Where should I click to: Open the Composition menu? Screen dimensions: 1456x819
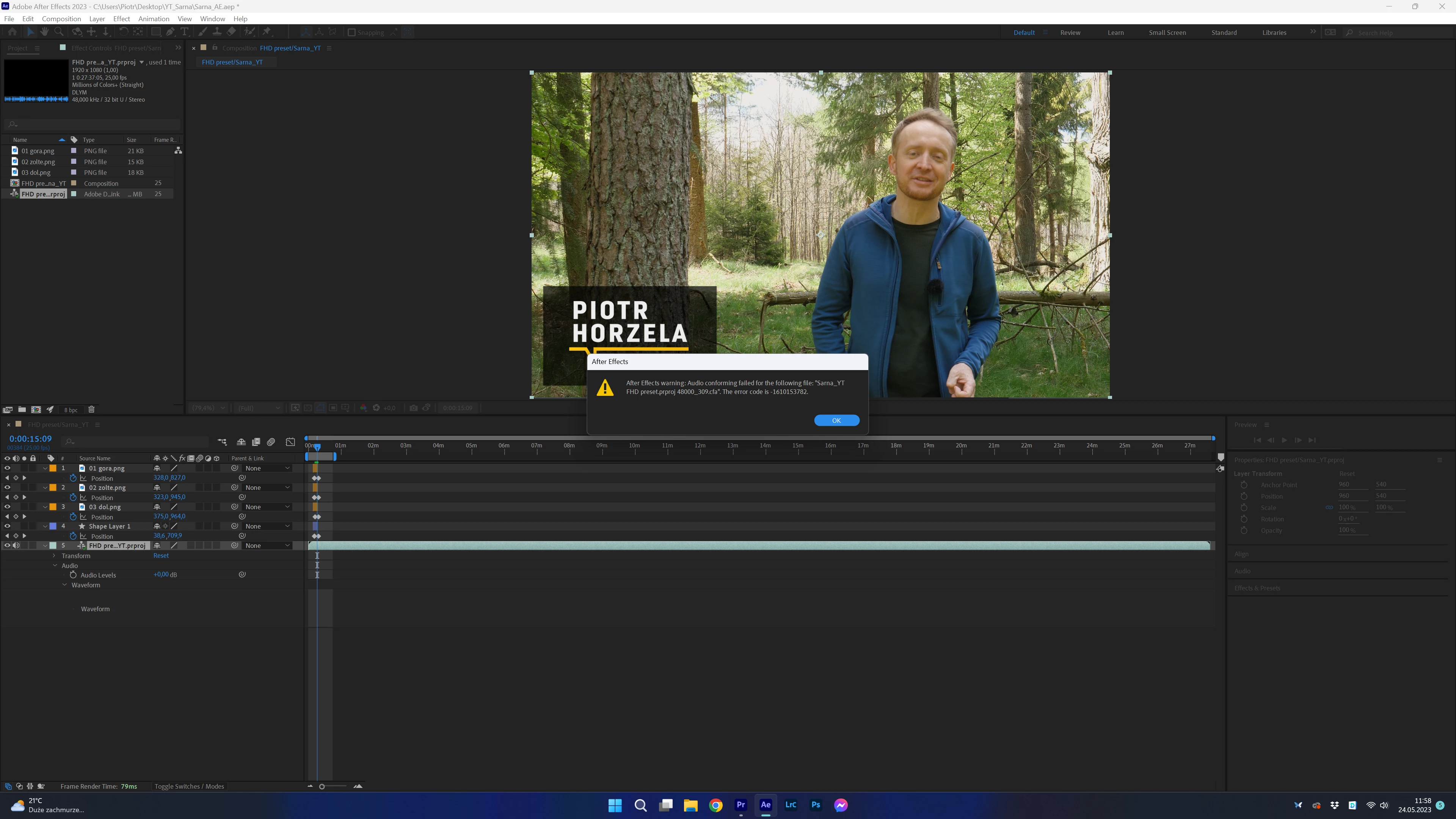pyautogui.click(x=61, y=19)
